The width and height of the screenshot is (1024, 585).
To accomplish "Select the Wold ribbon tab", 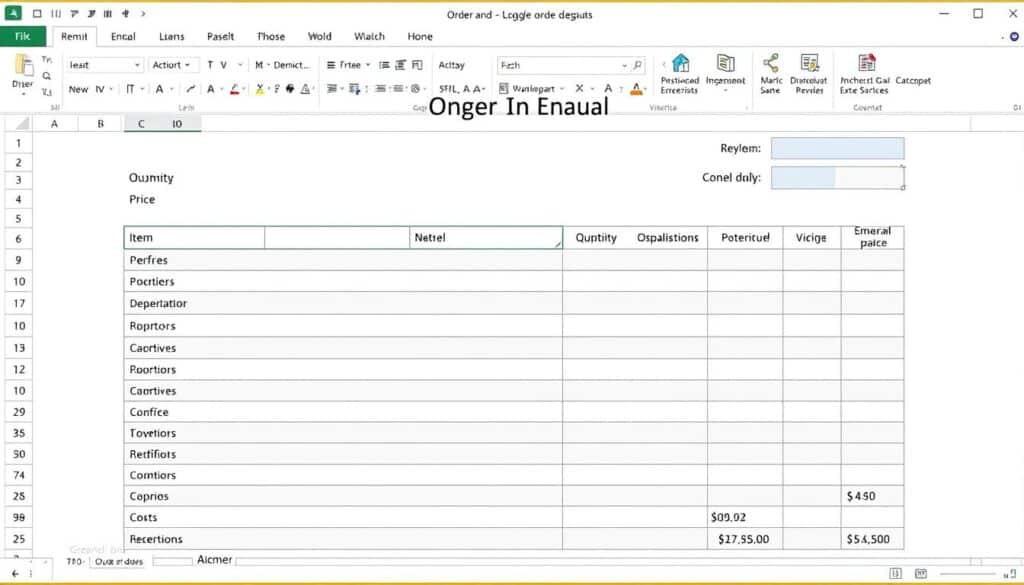I will point(319,37).
